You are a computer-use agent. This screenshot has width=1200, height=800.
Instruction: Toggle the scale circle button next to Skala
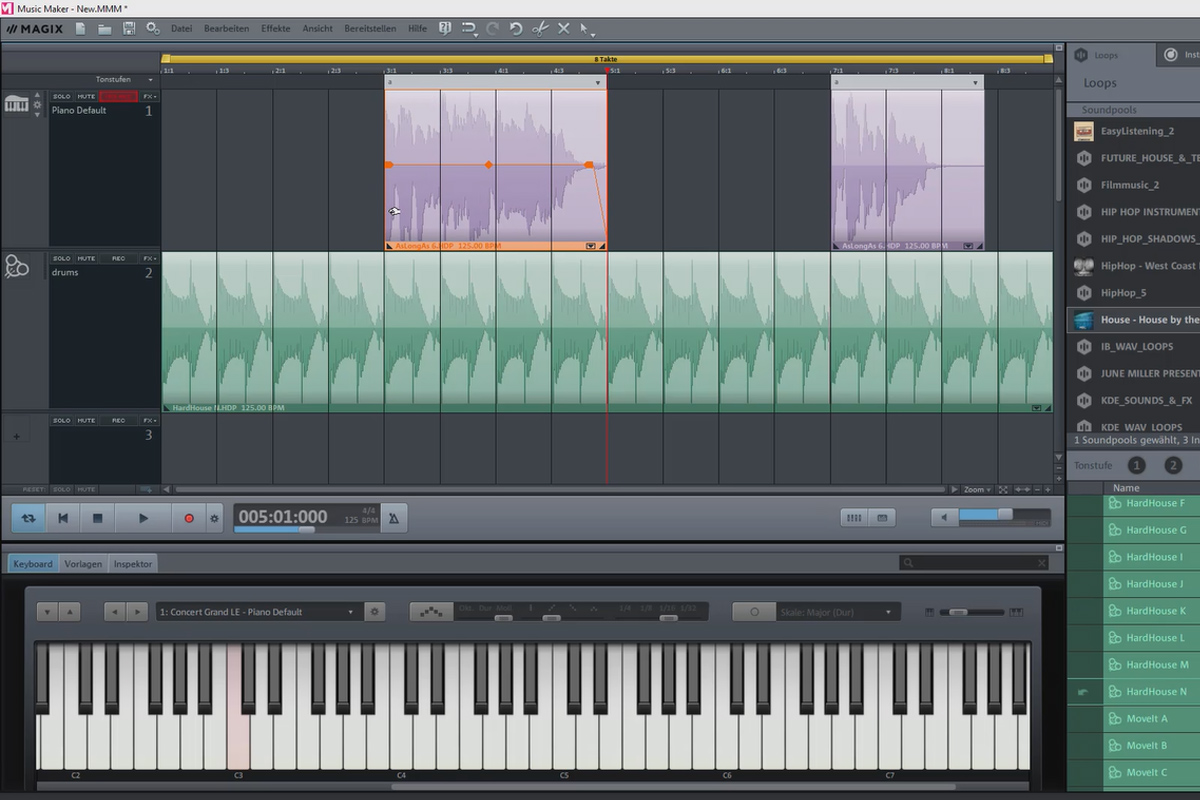(x=753, y=612)
